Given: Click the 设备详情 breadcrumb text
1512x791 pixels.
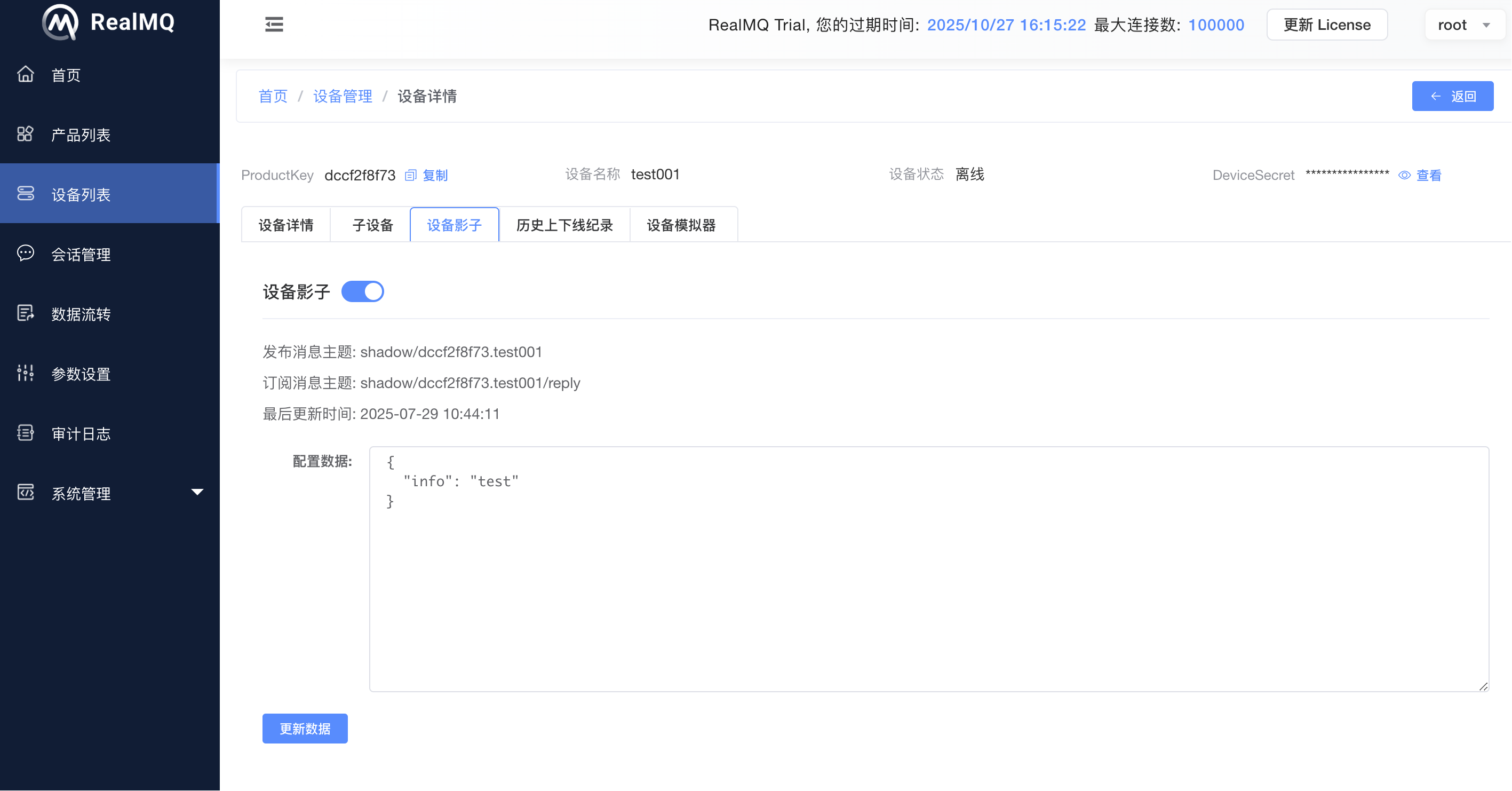Looking at the screenshot, I should click(x=427, y=96).
